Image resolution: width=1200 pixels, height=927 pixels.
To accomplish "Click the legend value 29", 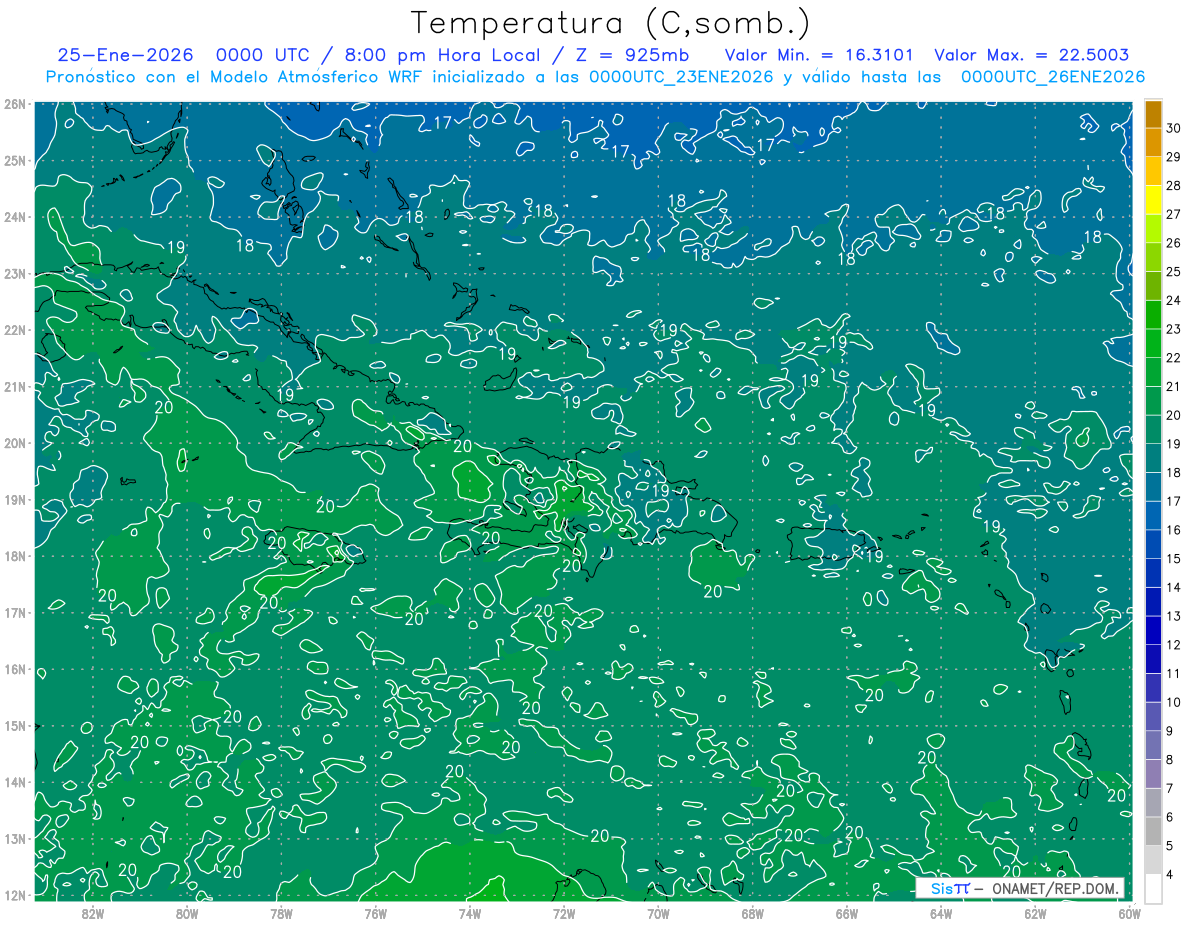I will point(1174,157).
